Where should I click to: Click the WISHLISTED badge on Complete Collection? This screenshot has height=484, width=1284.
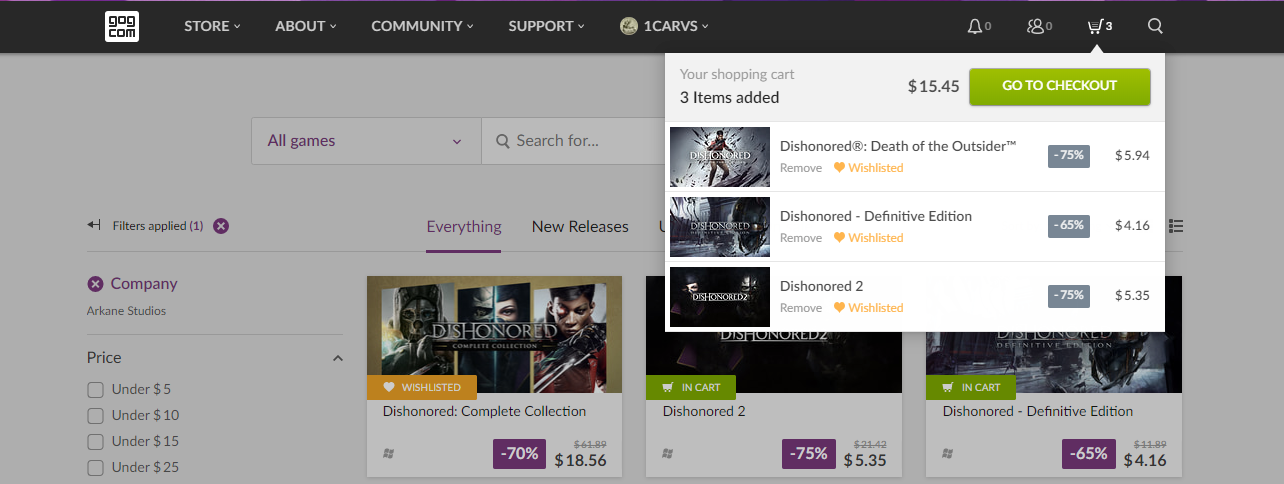422,387
